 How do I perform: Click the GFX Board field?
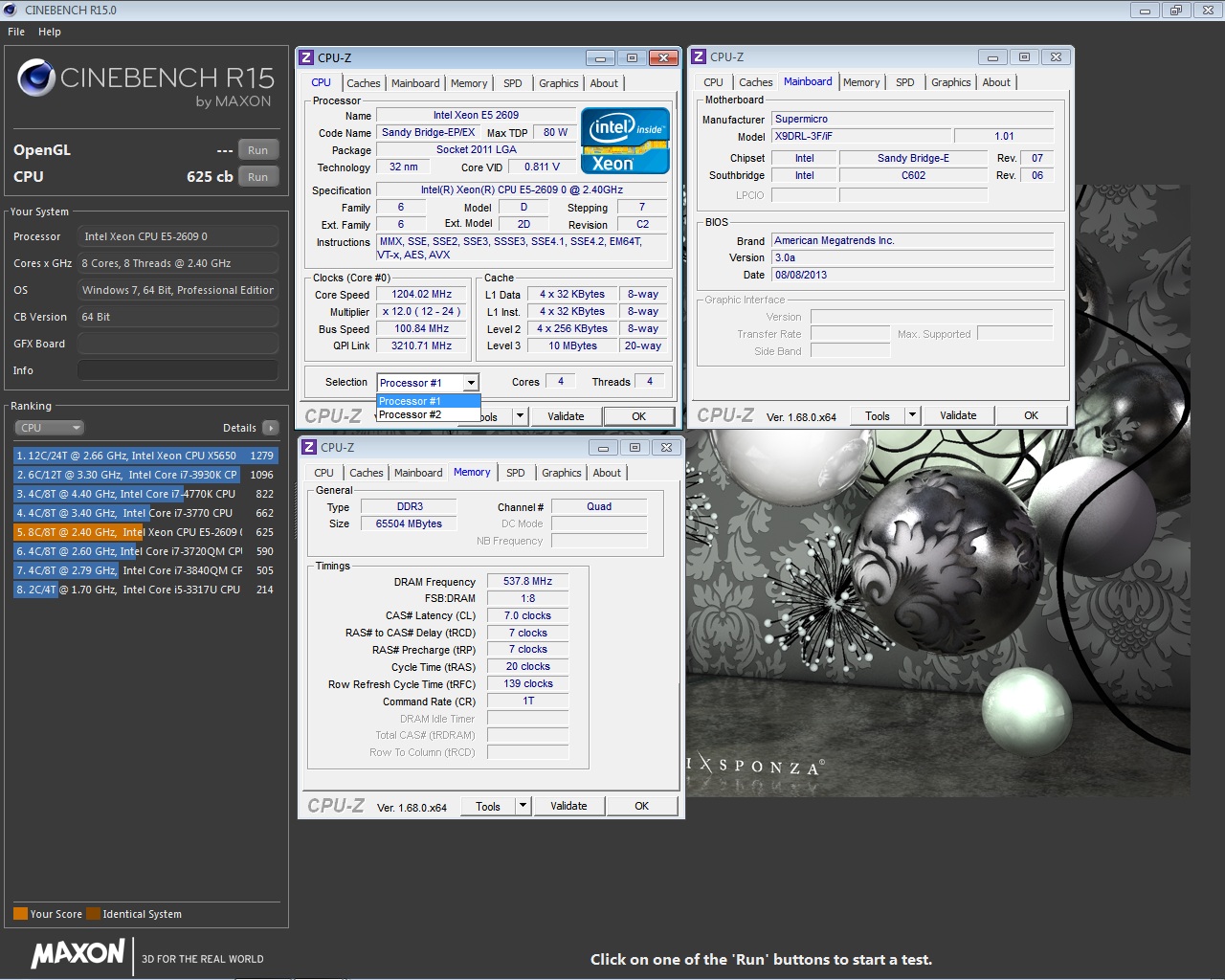click(178, 344)
